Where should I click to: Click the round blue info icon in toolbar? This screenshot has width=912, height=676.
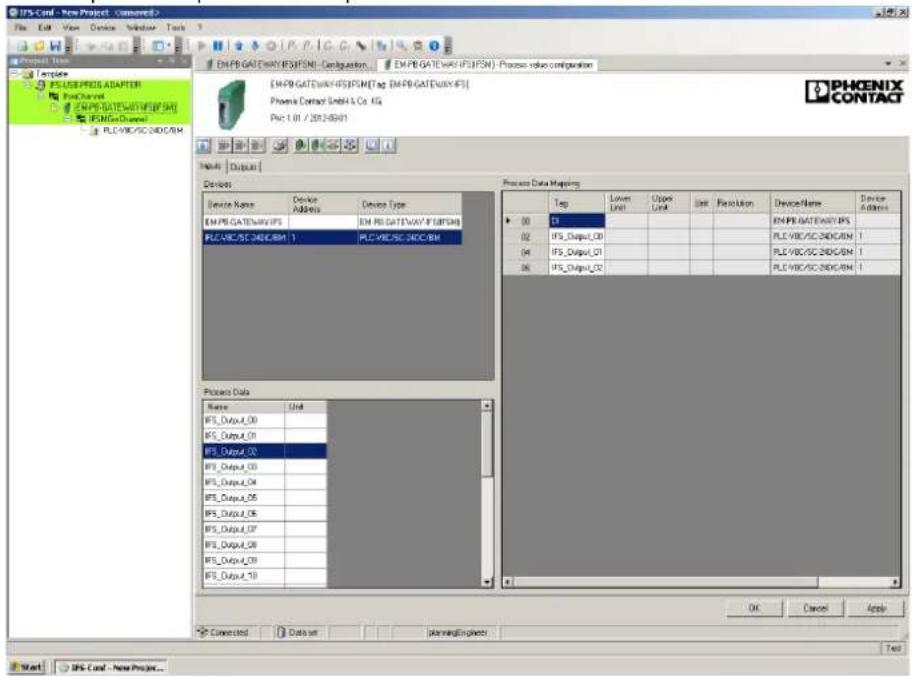coord(434,45)
